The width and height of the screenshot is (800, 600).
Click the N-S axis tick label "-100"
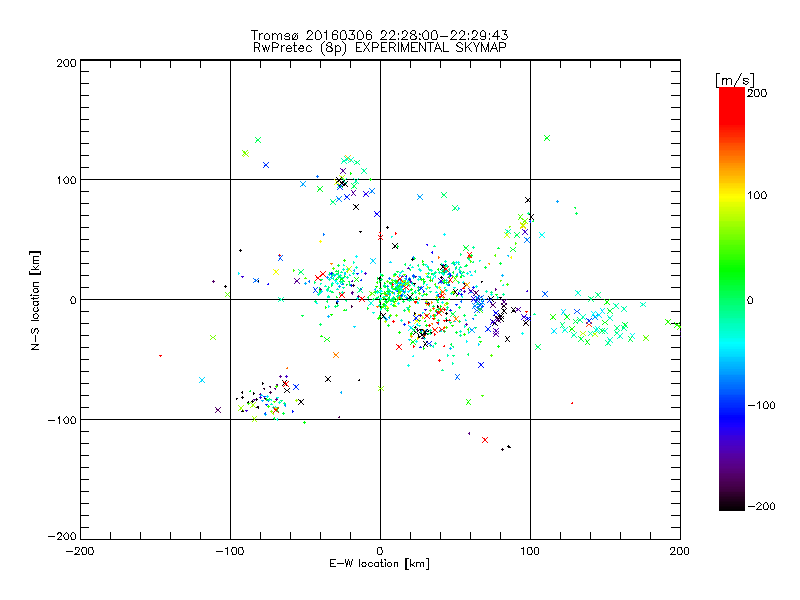click(x=62, y=420)
